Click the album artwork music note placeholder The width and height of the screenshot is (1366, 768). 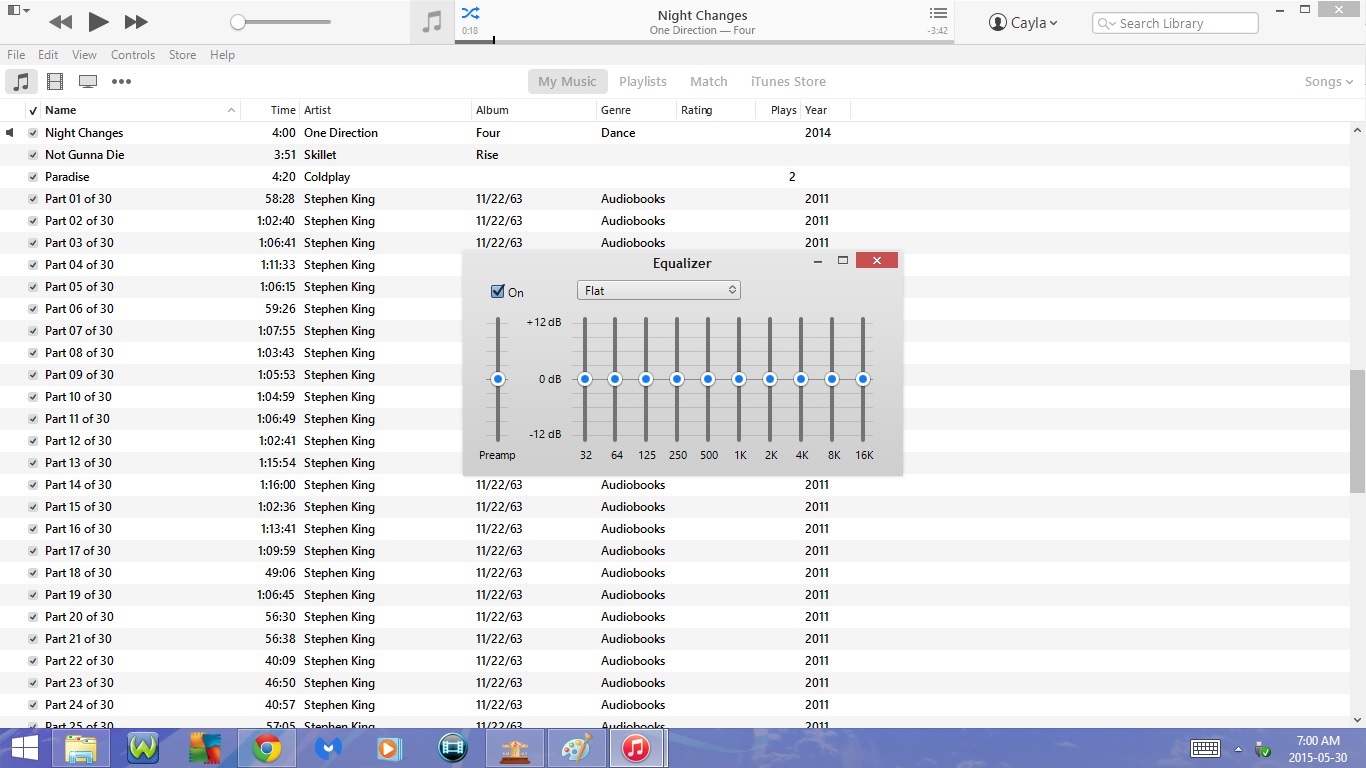coord(432,22)
